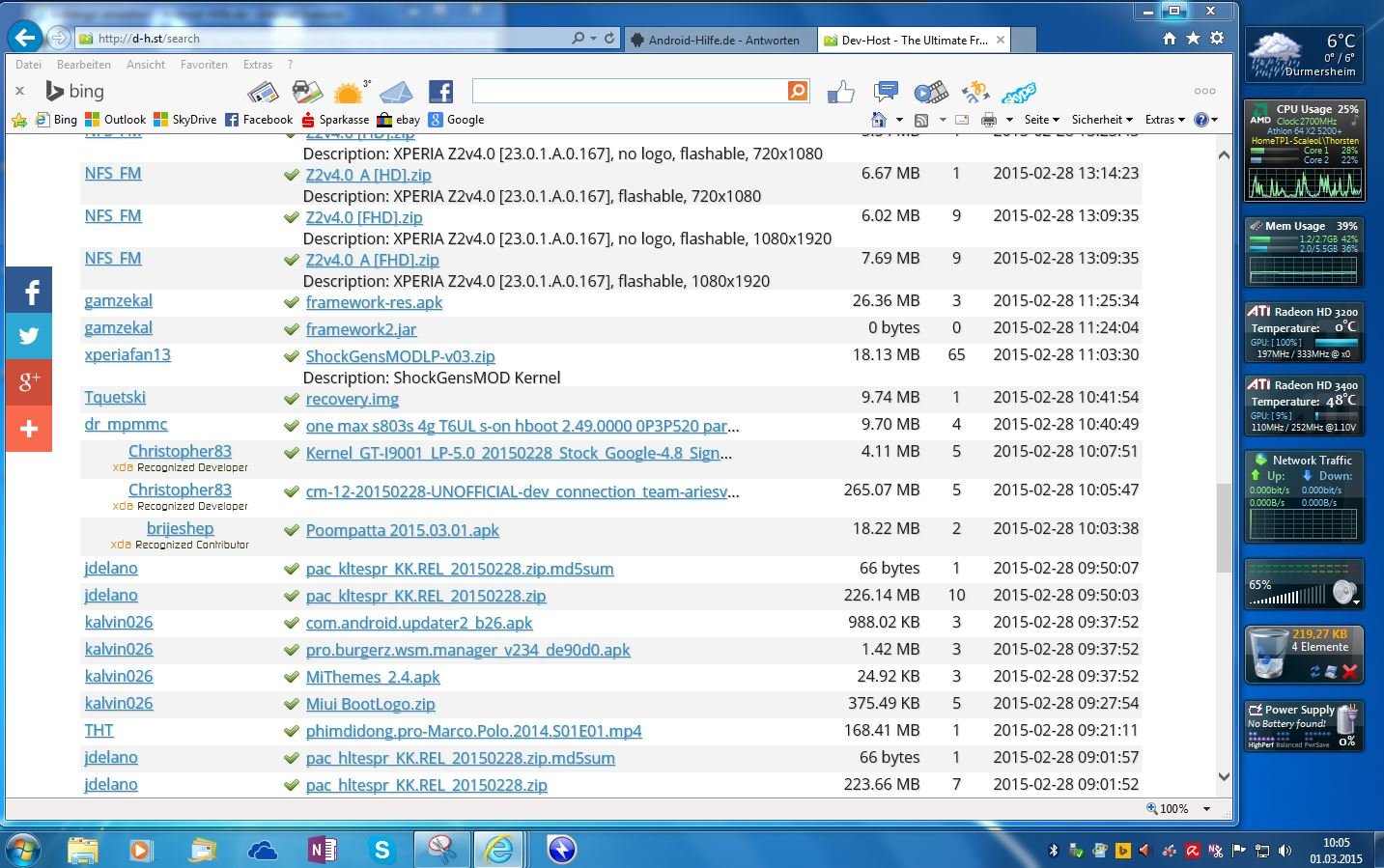This screenshot has height=868, width=1384.
Task: Open OneNote from the taskbar
Action: pos(323,850)
